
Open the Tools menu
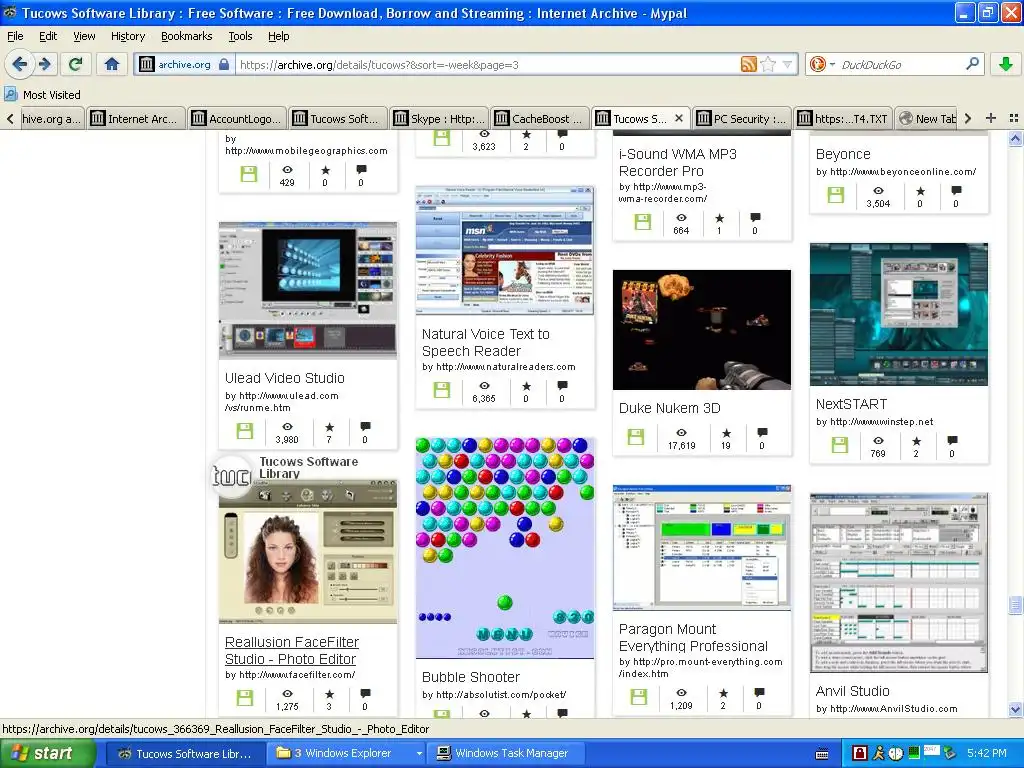click(240, 36)
